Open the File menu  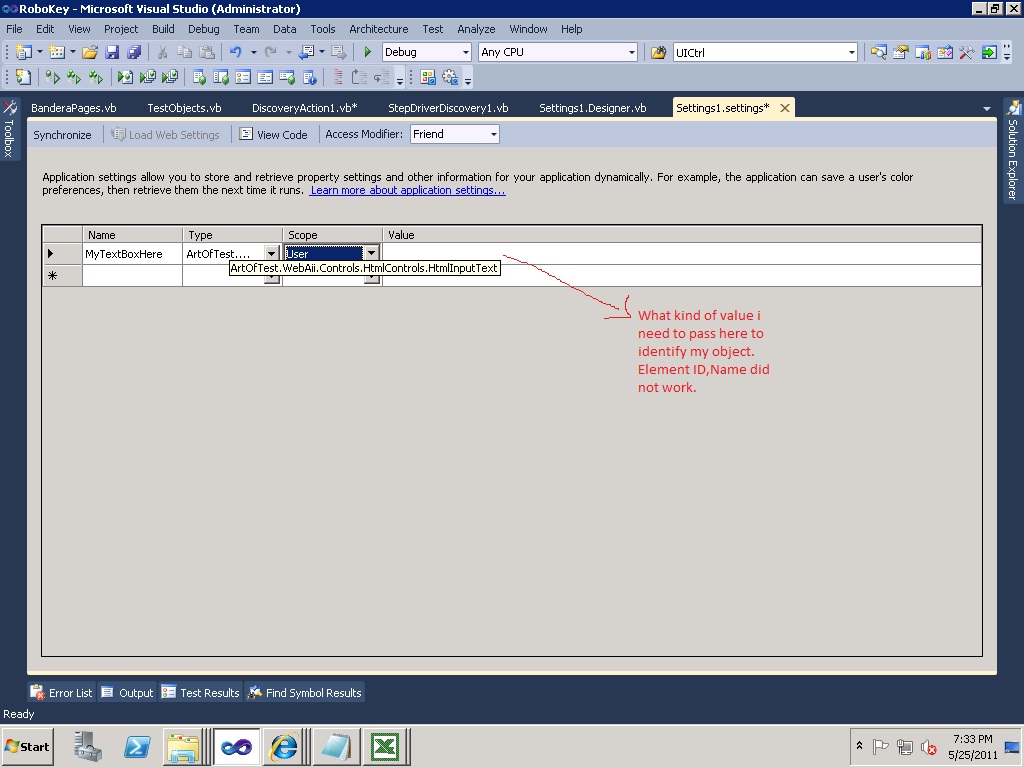coord(14,29)
